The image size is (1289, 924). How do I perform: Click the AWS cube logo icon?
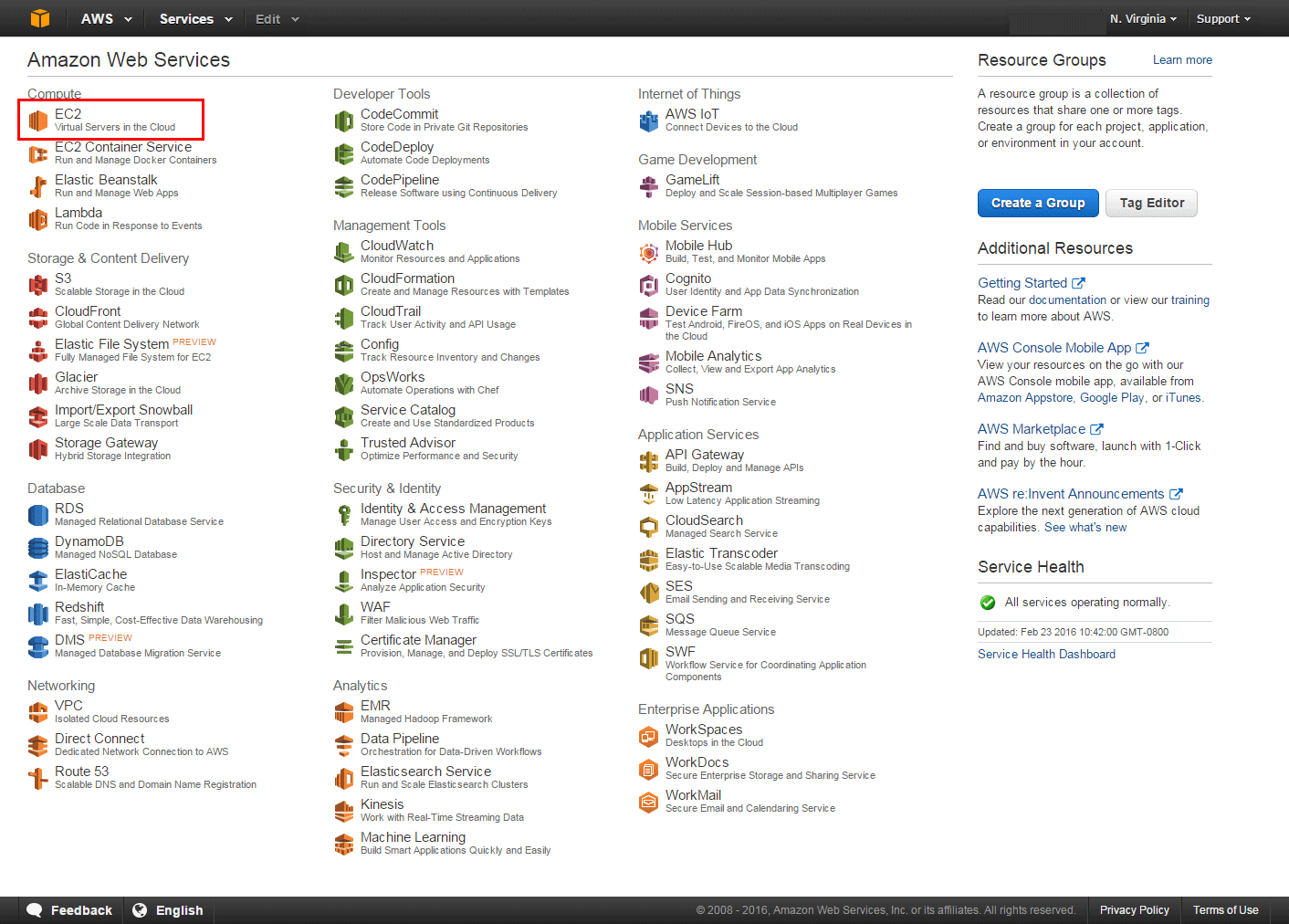coord(40,18)
